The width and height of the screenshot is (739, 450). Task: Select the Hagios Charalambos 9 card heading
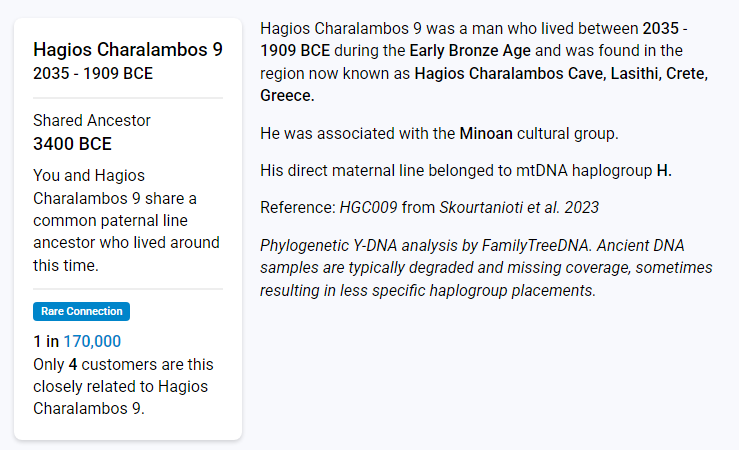(x=128, y=49)
